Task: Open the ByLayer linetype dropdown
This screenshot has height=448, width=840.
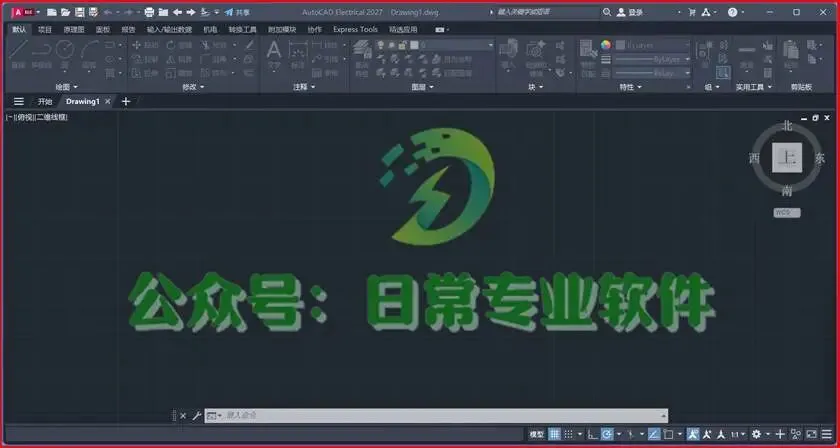Action: [652, 73]
